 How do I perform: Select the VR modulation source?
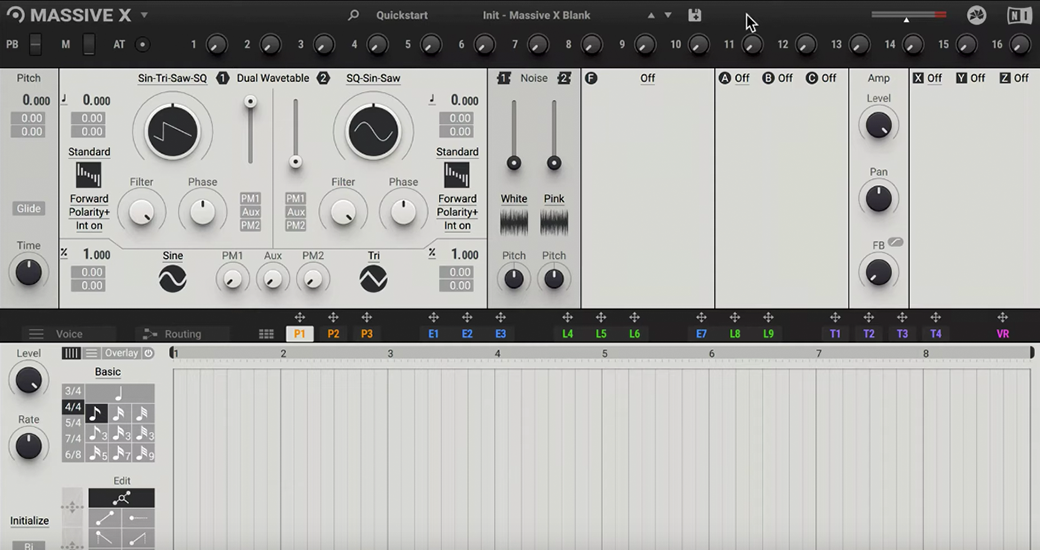[x=1002, y=334]
